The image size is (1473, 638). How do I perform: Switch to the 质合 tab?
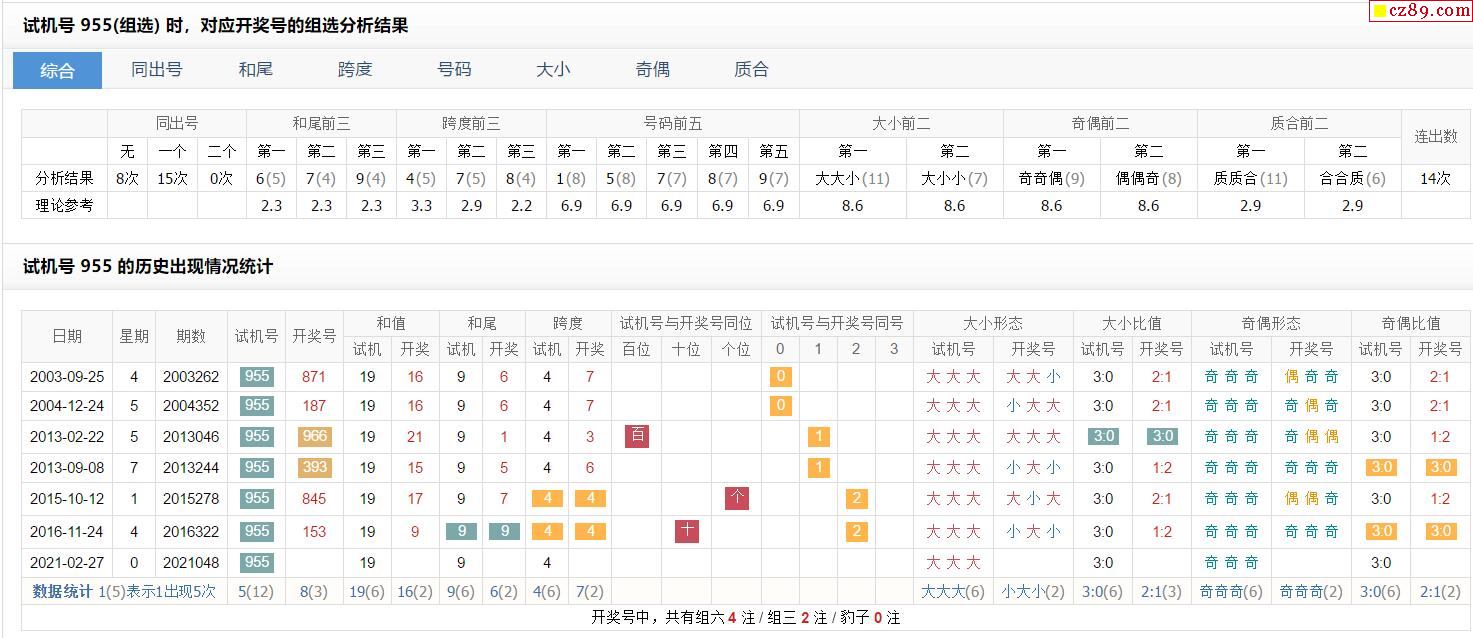pos(751,70)
